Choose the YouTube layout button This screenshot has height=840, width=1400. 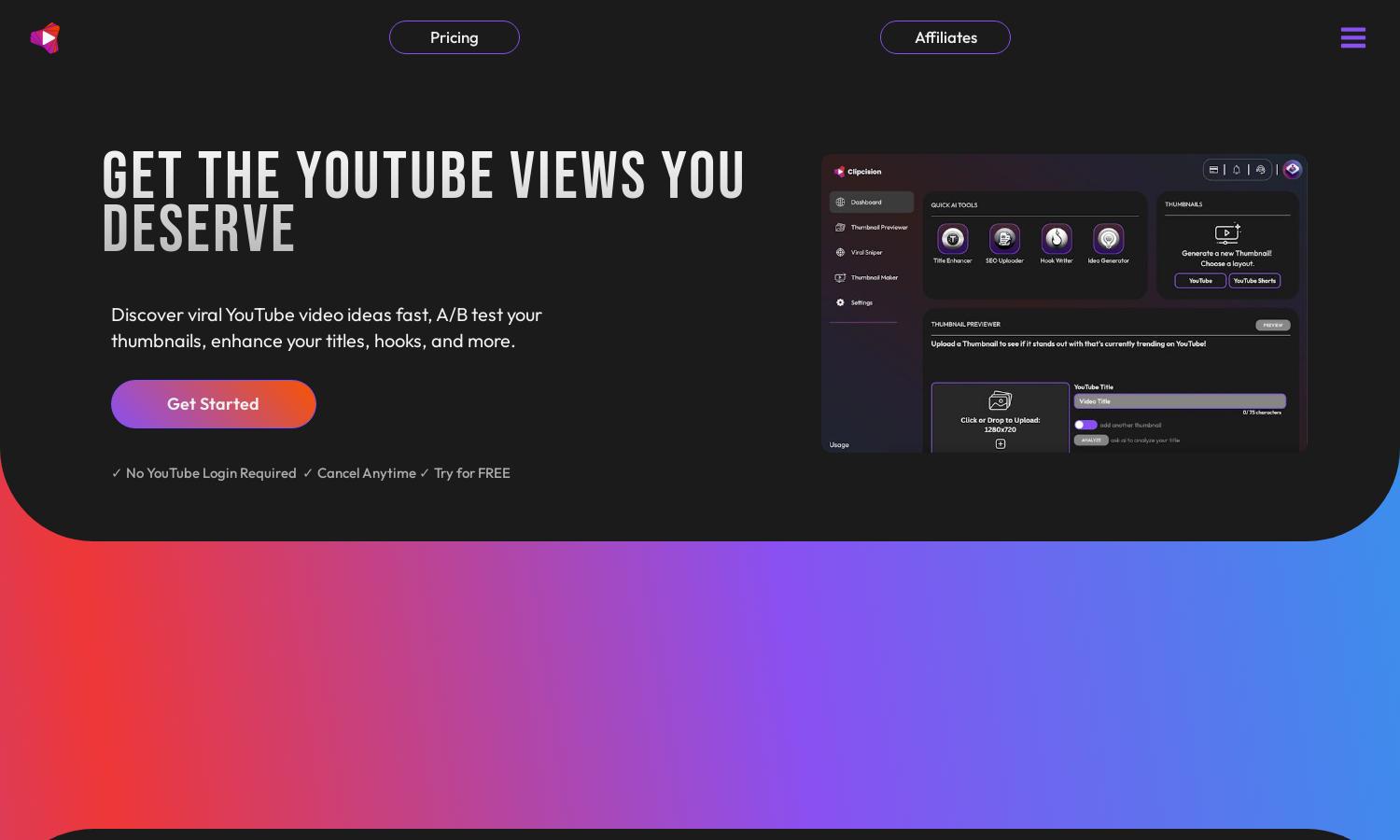[1200, 281]
